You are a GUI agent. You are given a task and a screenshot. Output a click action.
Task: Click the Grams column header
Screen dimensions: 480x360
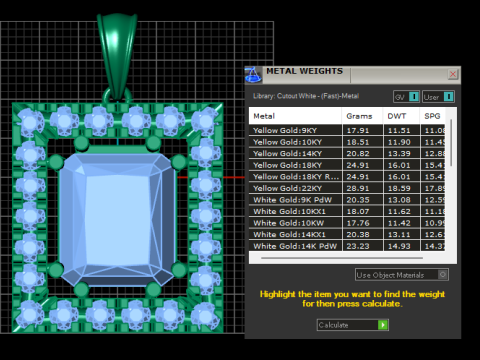[362, 116]
